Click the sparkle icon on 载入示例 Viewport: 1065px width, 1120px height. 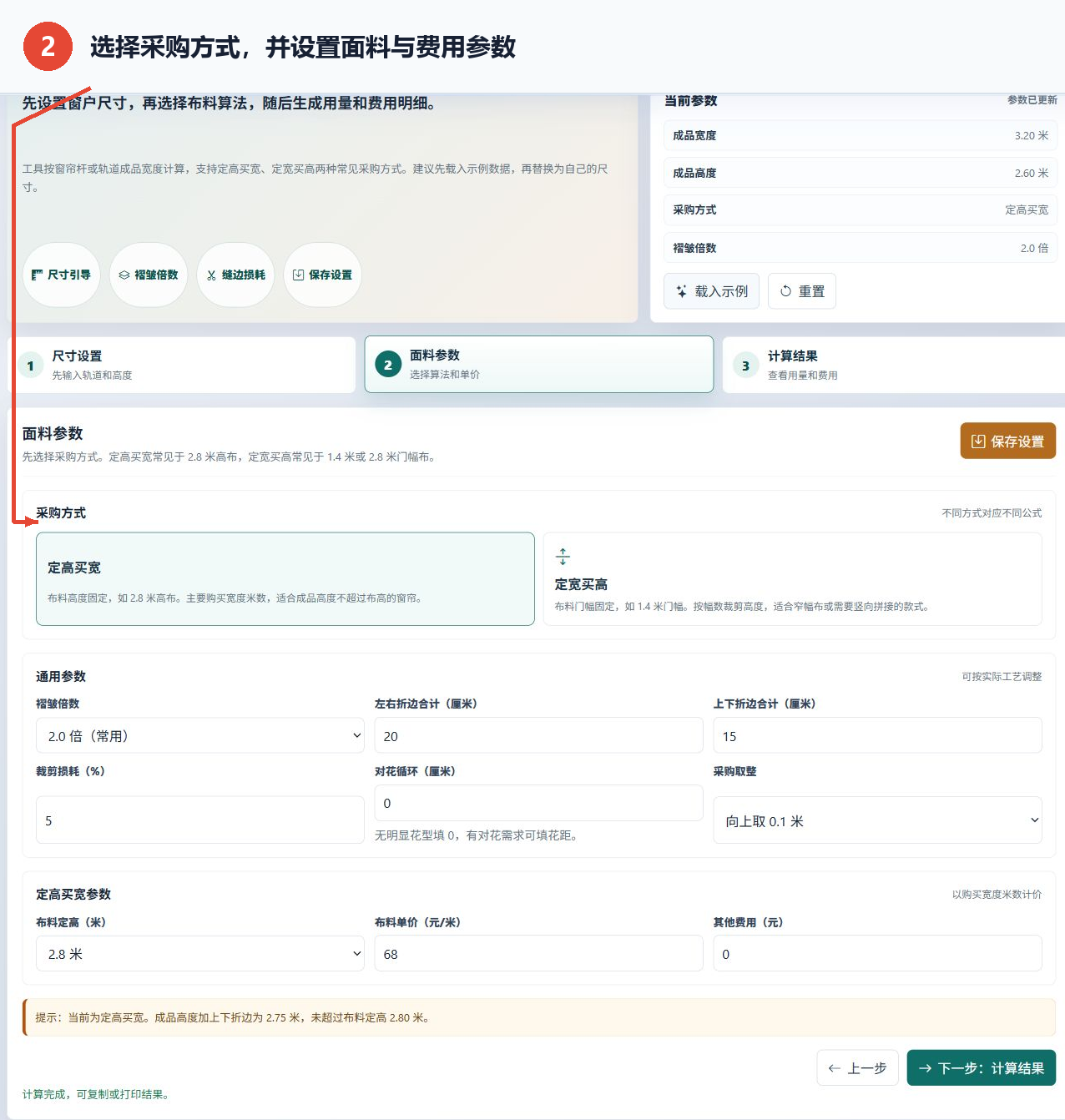tap(682, 291)
